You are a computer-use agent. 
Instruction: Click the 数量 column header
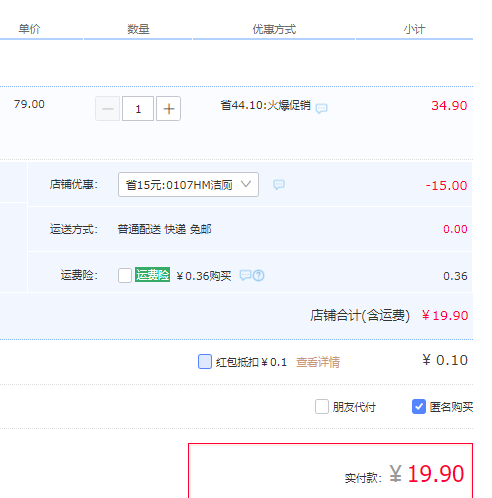click(138, 29)
